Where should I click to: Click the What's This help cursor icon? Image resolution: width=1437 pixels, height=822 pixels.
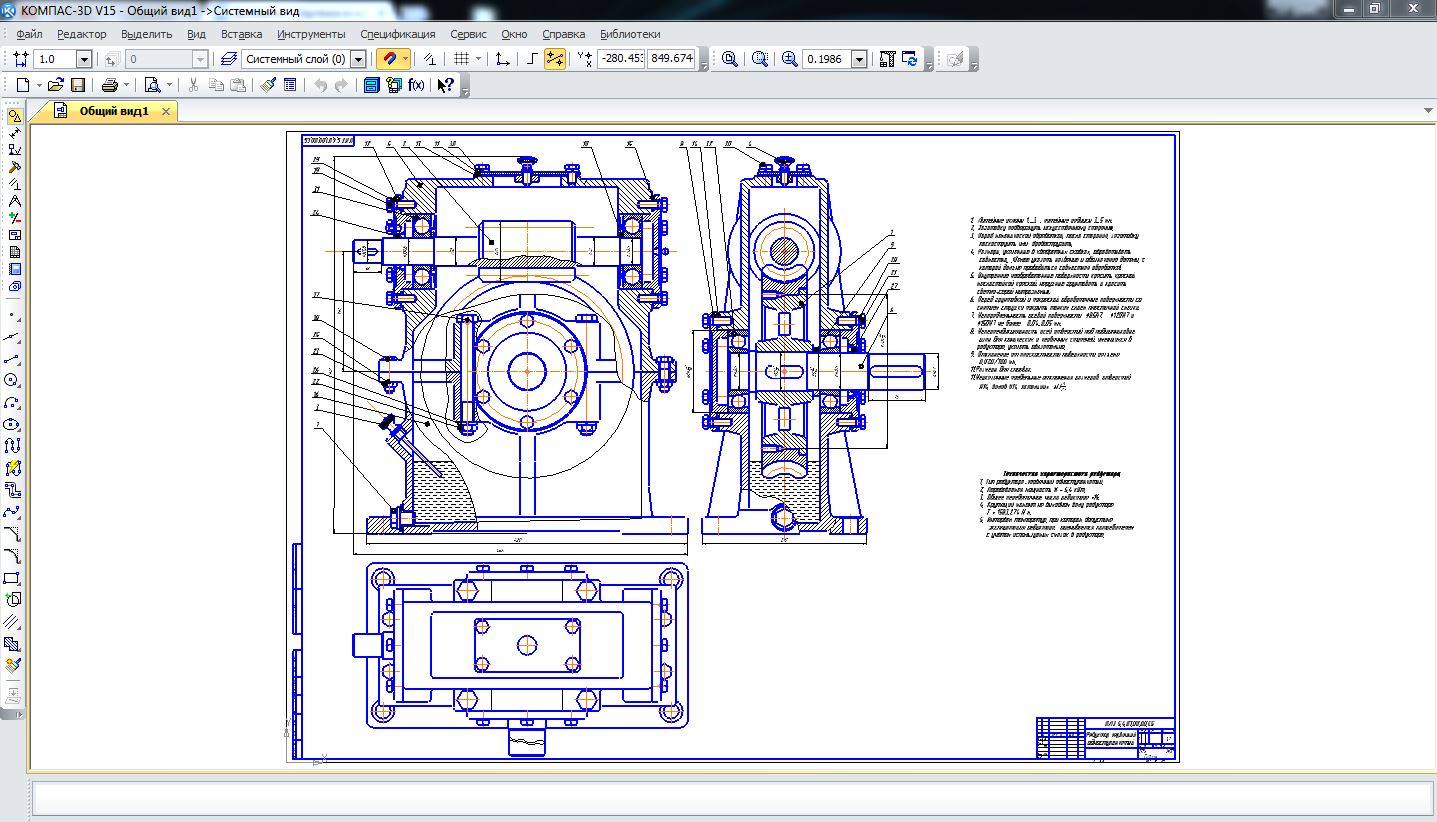pos(446,85)
